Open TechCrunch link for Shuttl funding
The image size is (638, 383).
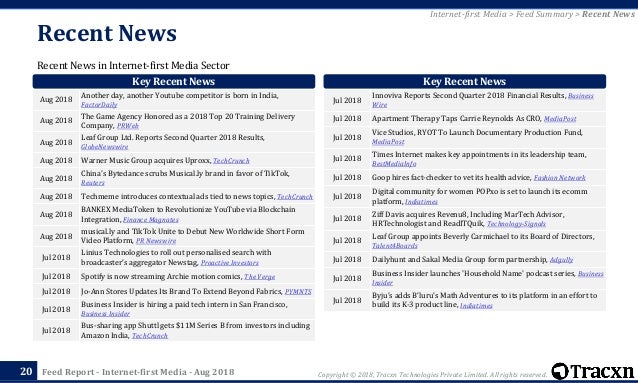point(150,336)
